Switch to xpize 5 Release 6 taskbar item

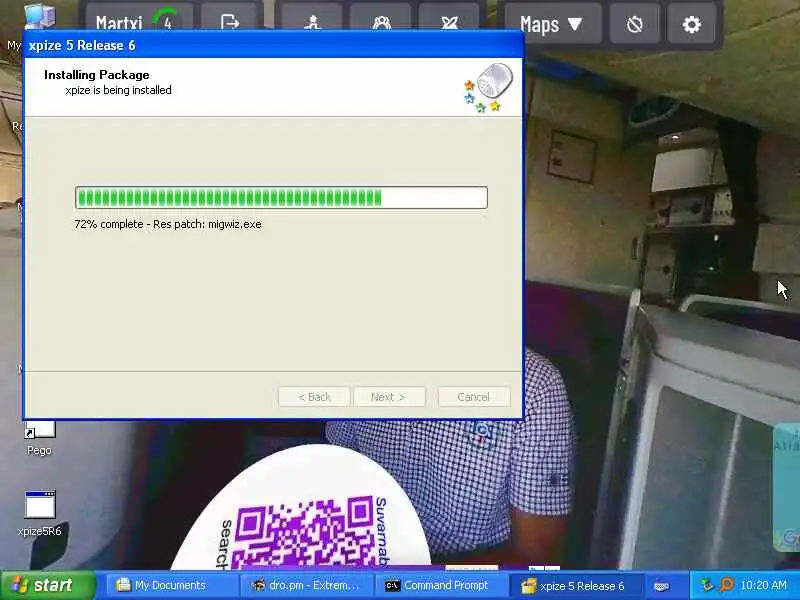pyautogui.click(x=577, y=585)
